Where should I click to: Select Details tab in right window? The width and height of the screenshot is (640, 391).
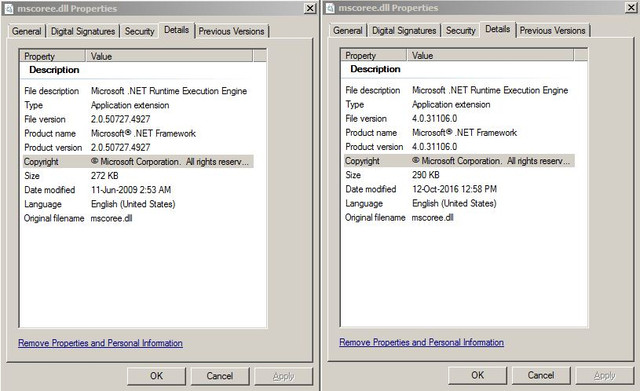tap(498, 29)
